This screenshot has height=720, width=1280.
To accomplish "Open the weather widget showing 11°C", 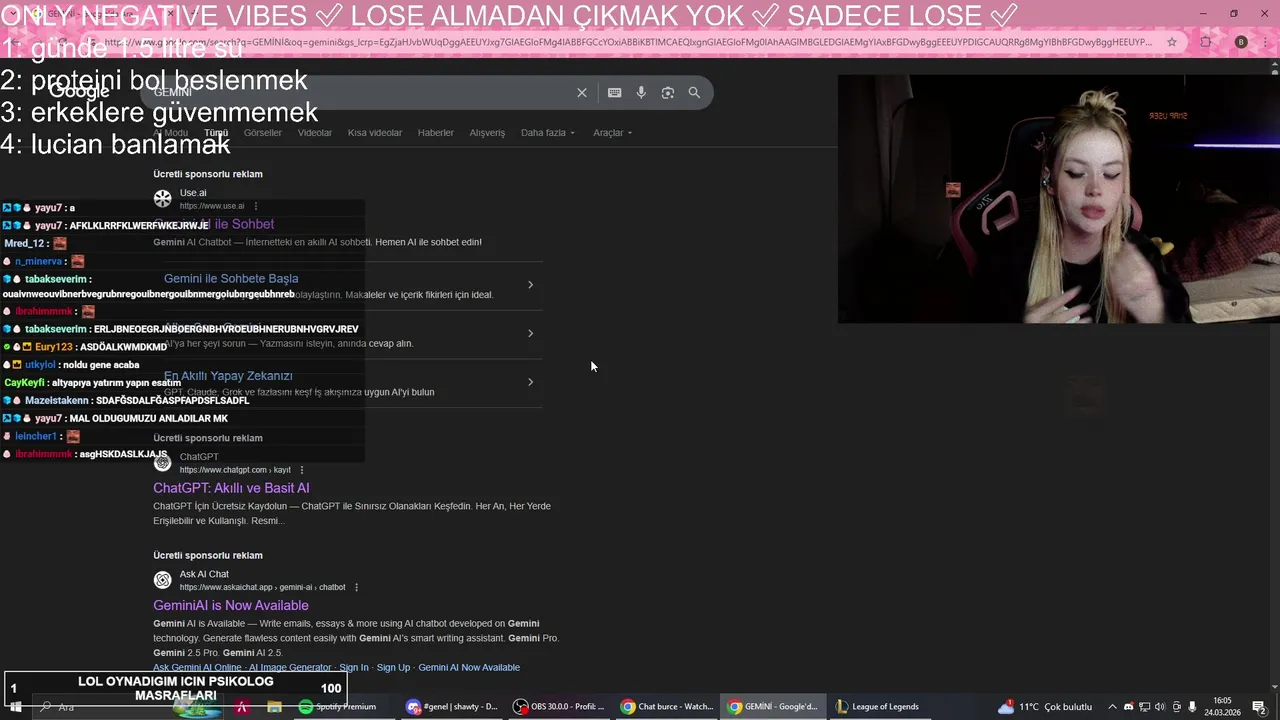I will 1046,707.
